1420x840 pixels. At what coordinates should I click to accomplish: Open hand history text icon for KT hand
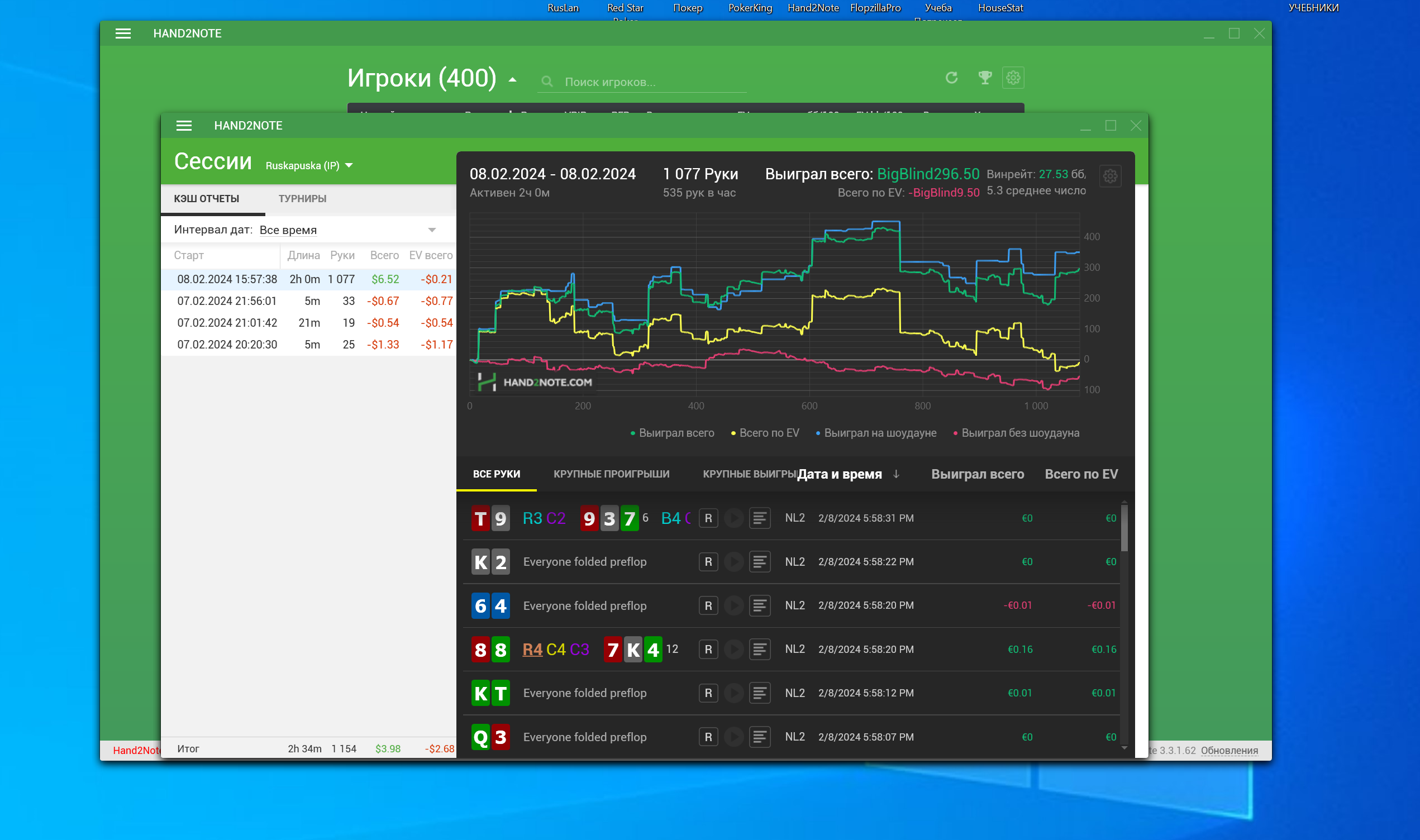[x=760, y=693]
